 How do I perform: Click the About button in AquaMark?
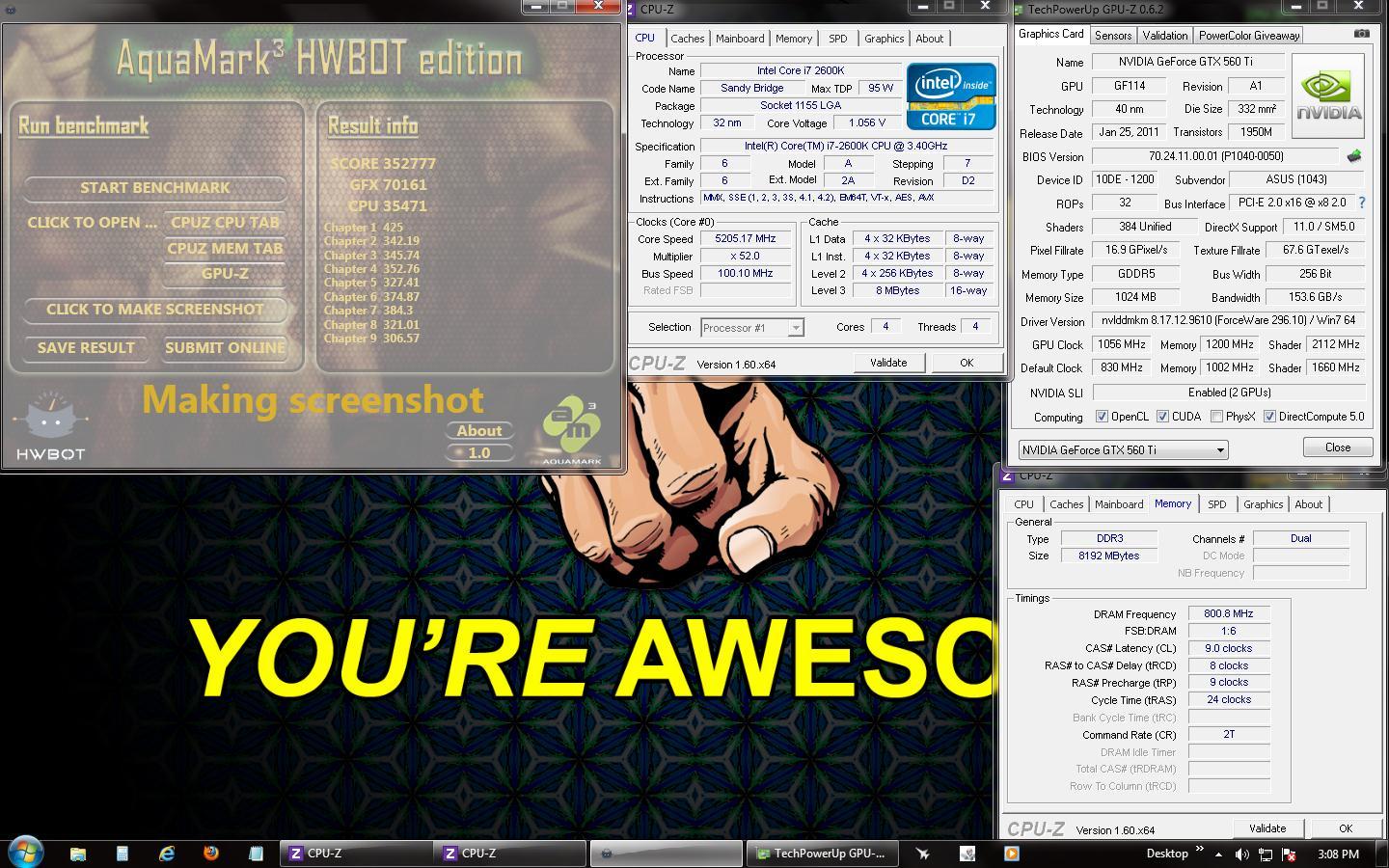coord(478,430)
